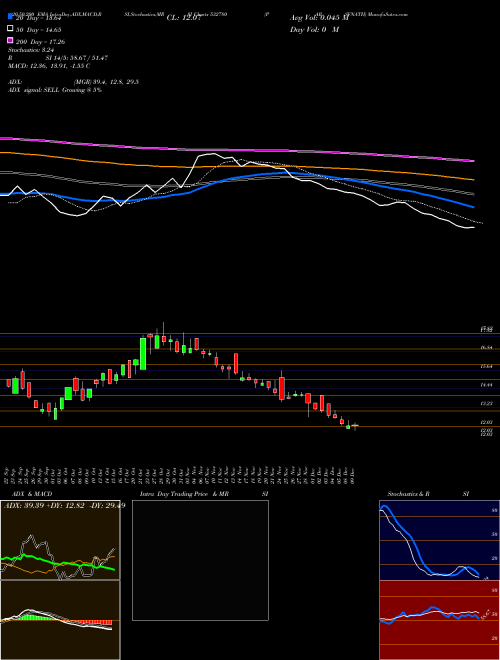500x660 pixels.
Task: Select the '200 Day = 17.26' legend text
Action: [x=41, y=42]
